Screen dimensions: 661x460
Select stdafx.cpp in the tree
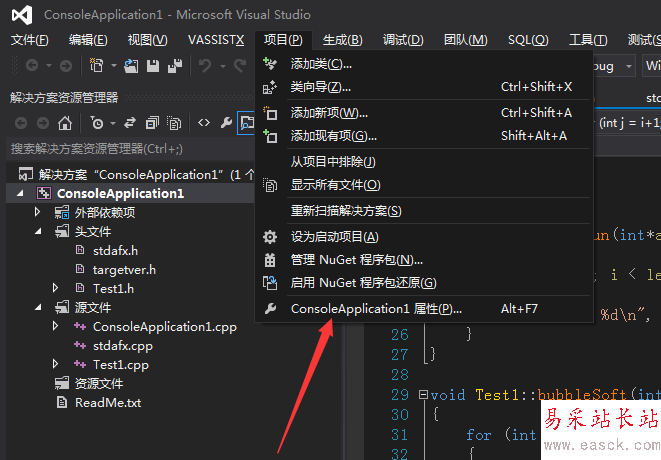pyautogui.click(x=123, y=346)
